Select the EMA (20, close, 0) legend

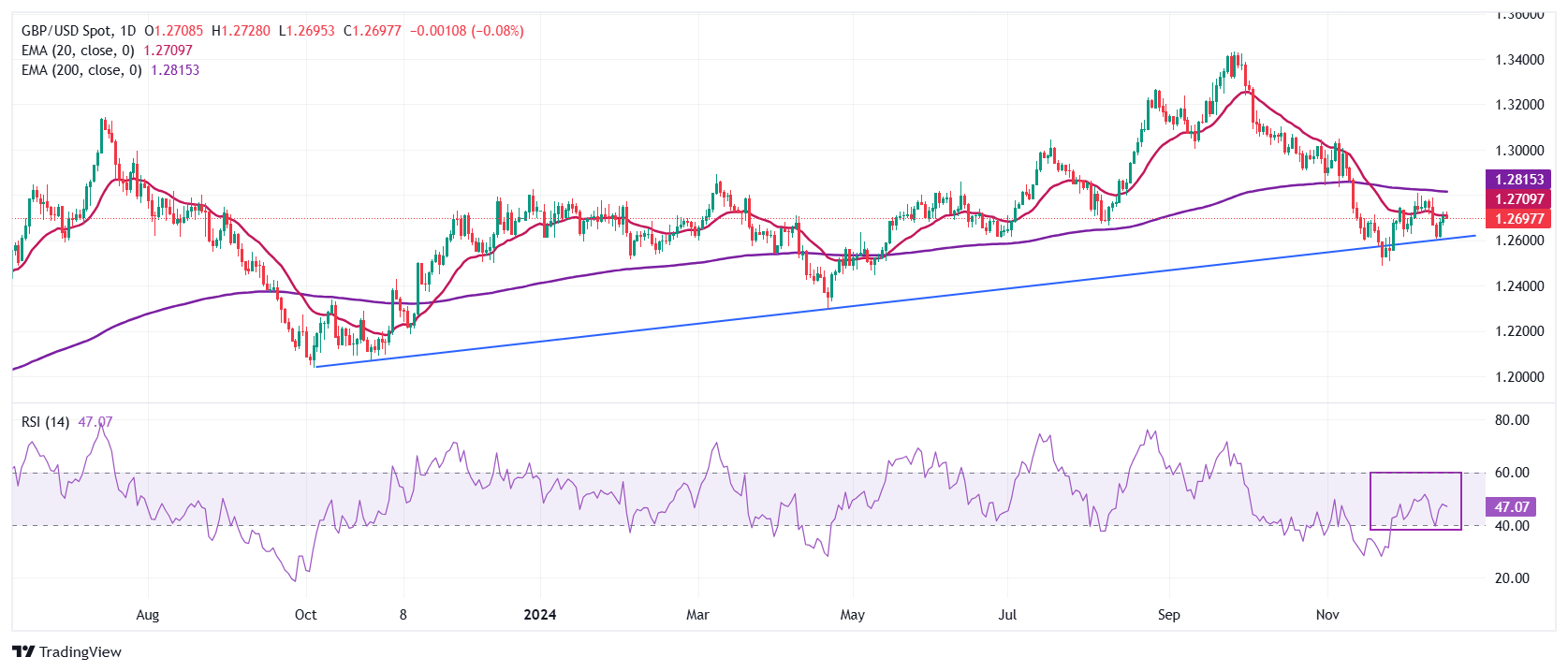[78, 51]
